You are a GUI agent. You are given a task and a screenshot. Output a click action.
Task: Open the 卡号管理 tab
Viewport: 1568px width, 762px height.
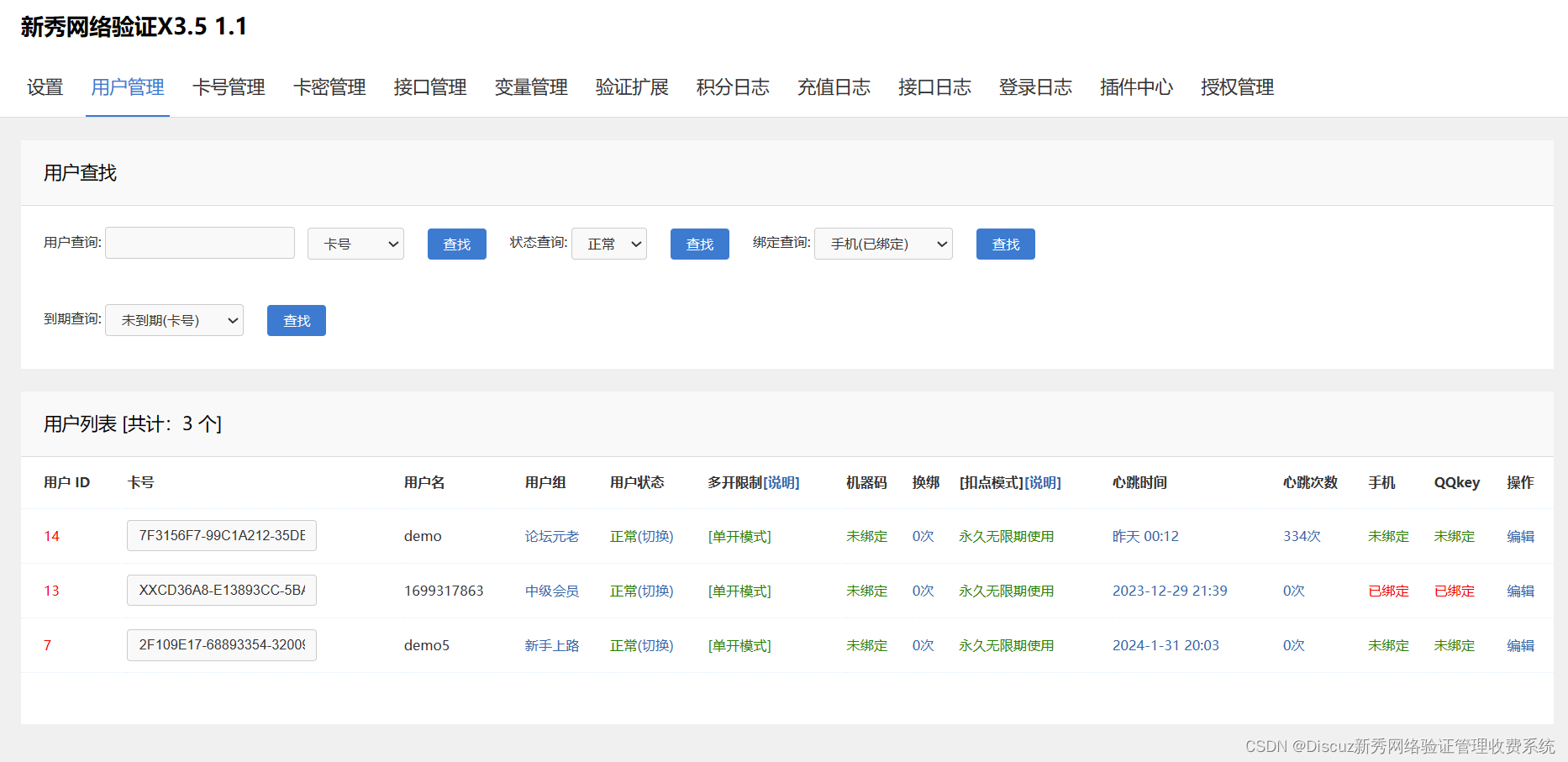point(229,87)
